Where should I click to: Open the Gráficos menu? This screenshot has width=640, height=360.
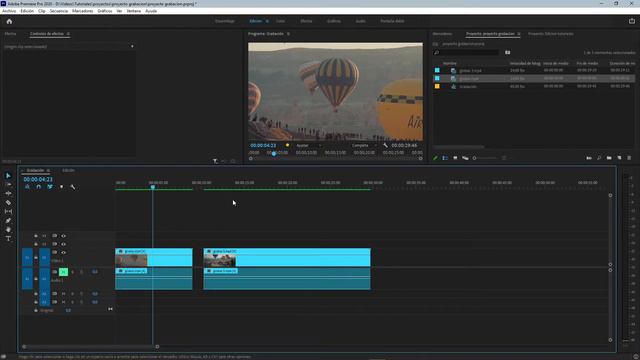click(105, 11)
